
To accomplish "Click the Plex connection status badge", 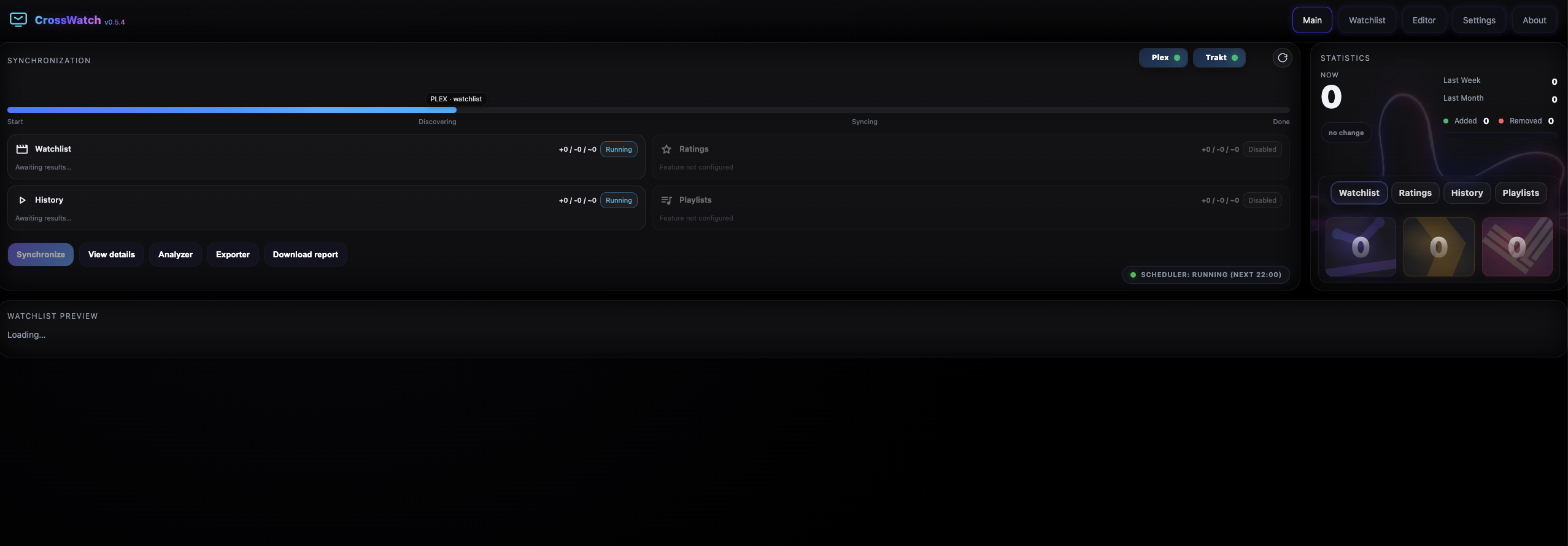I will coord(1163,58).
